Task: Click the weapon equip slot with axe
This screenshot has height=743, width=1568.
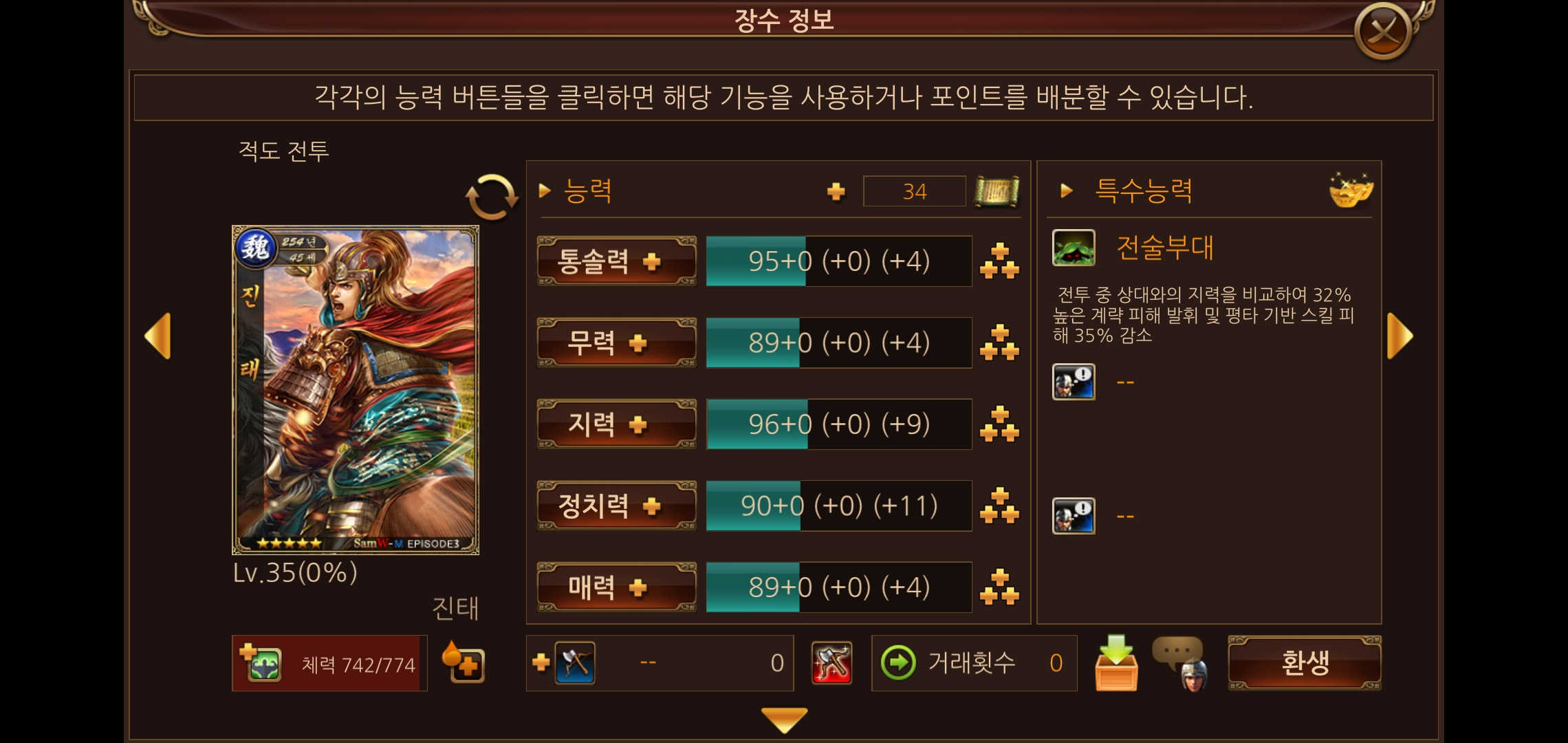Action: 575,663
